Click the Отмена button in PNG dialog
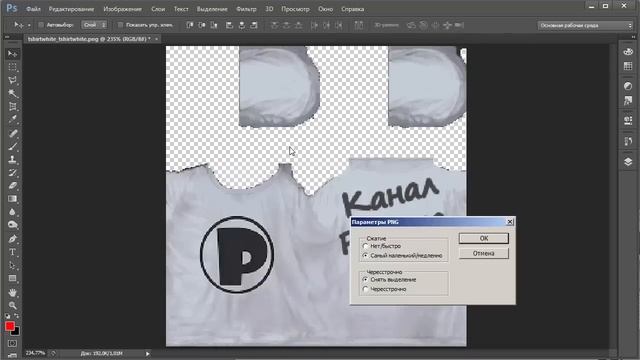Screen dimensions: 640x360 [x=484, y=253]
